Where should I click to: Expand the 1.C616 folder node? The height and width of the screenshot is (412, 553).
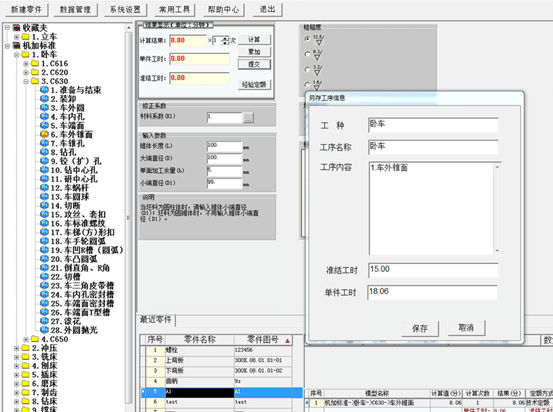click(x=26, y=63)
